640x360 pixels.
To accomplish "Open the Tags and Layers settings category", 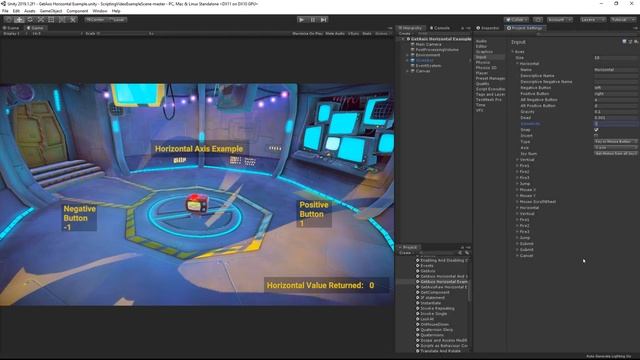I will click(x=491, y=94).
